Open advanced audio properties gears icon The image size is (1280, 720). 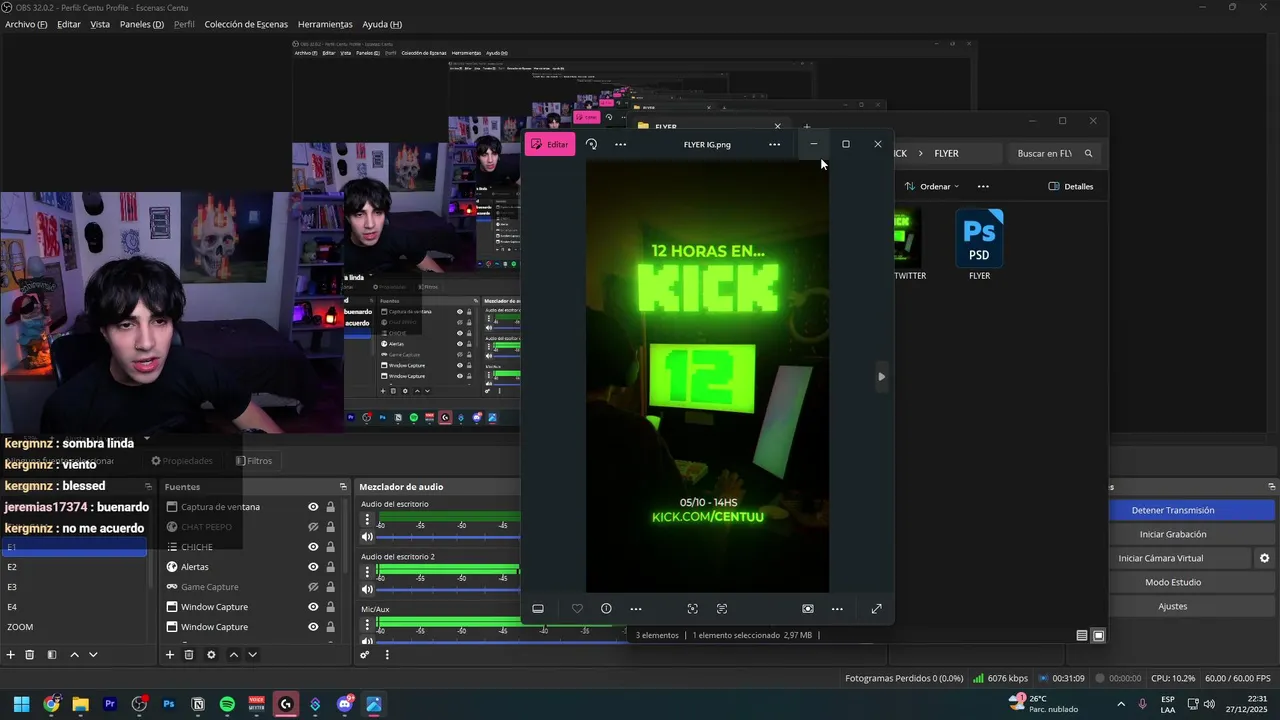pyautogui.click(x=365, y=655)
